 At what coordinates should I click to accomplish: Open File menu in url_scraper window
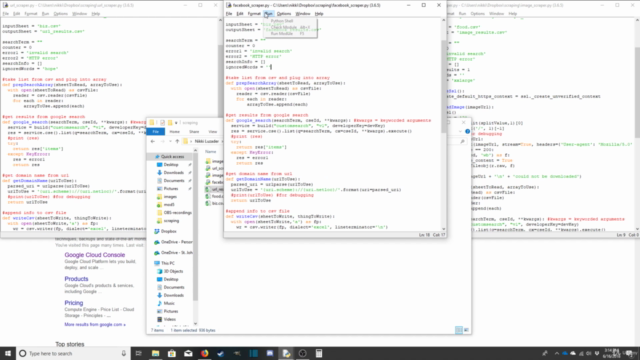click(x=5, y=13)
